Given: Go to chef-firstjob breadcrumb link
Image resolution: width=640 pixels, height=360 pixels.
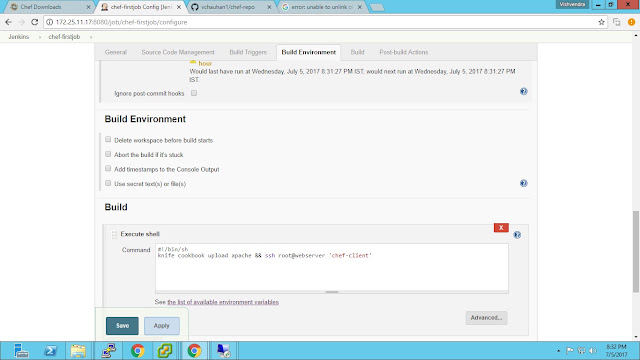Looking at the screenshot, I should [64, 37].
